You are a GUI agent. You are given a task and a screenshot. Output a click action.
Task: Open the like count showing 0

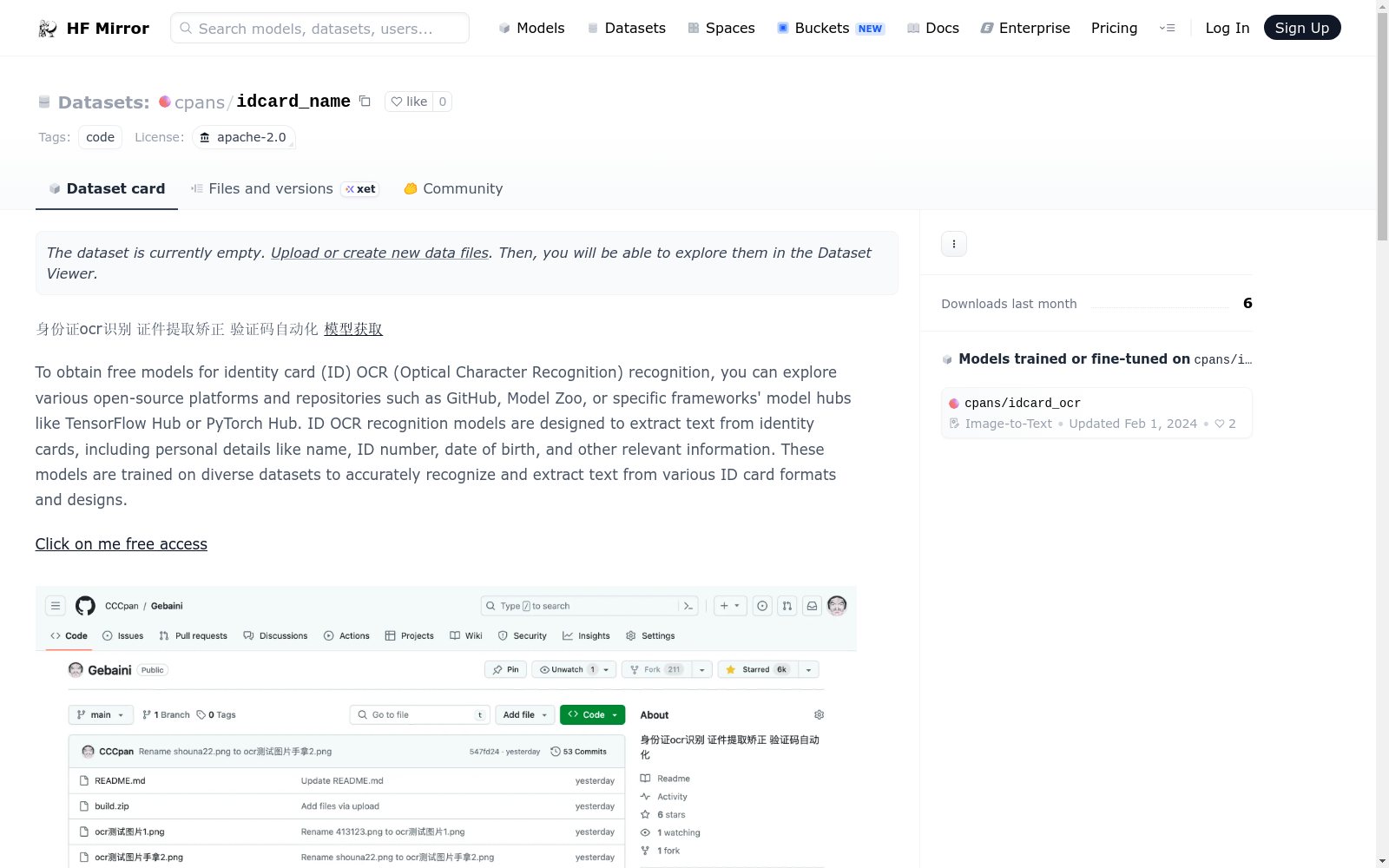pos(443,102)
